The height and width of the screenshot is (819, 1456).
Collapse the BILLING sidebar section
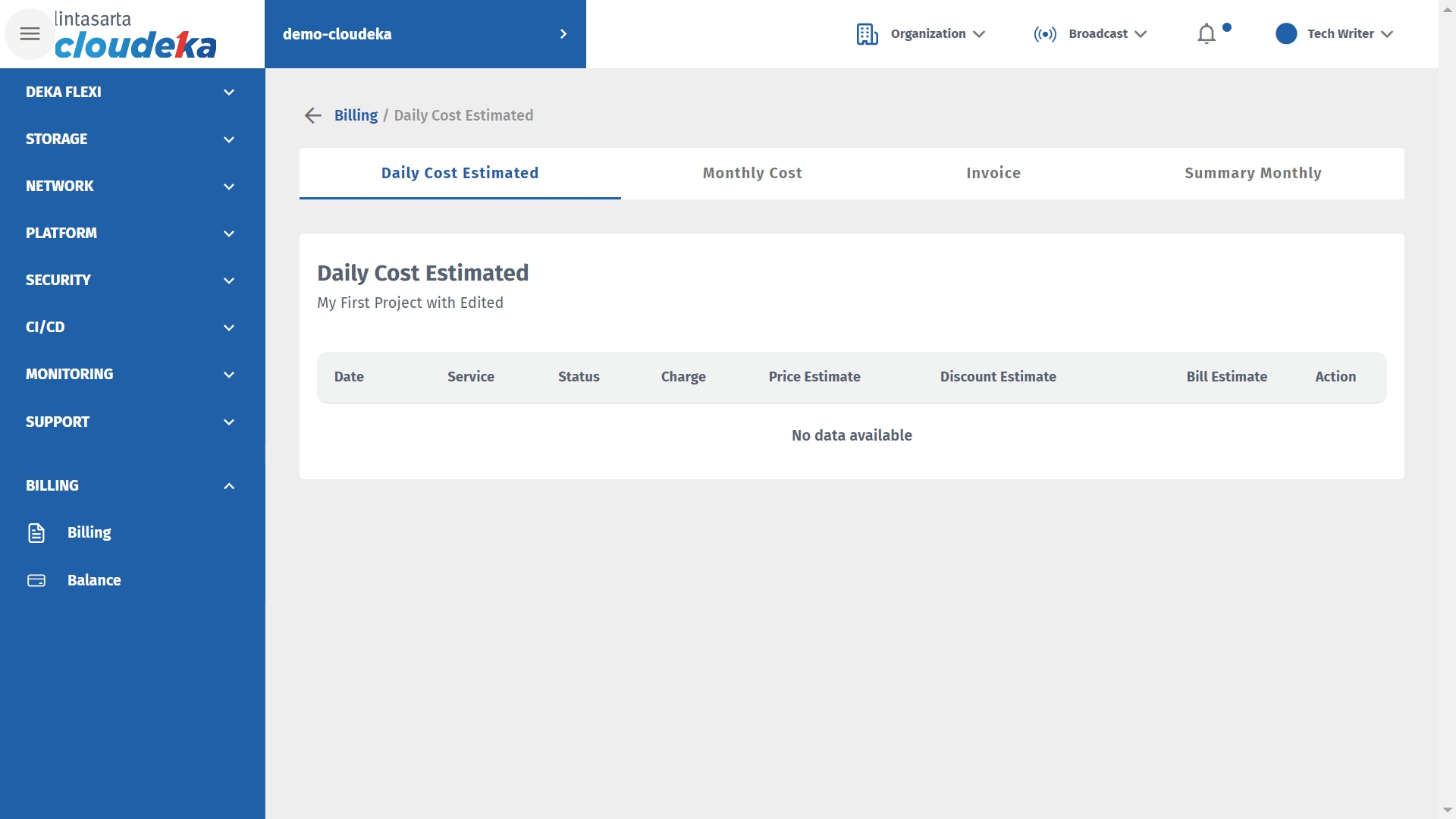pos(130,485)
